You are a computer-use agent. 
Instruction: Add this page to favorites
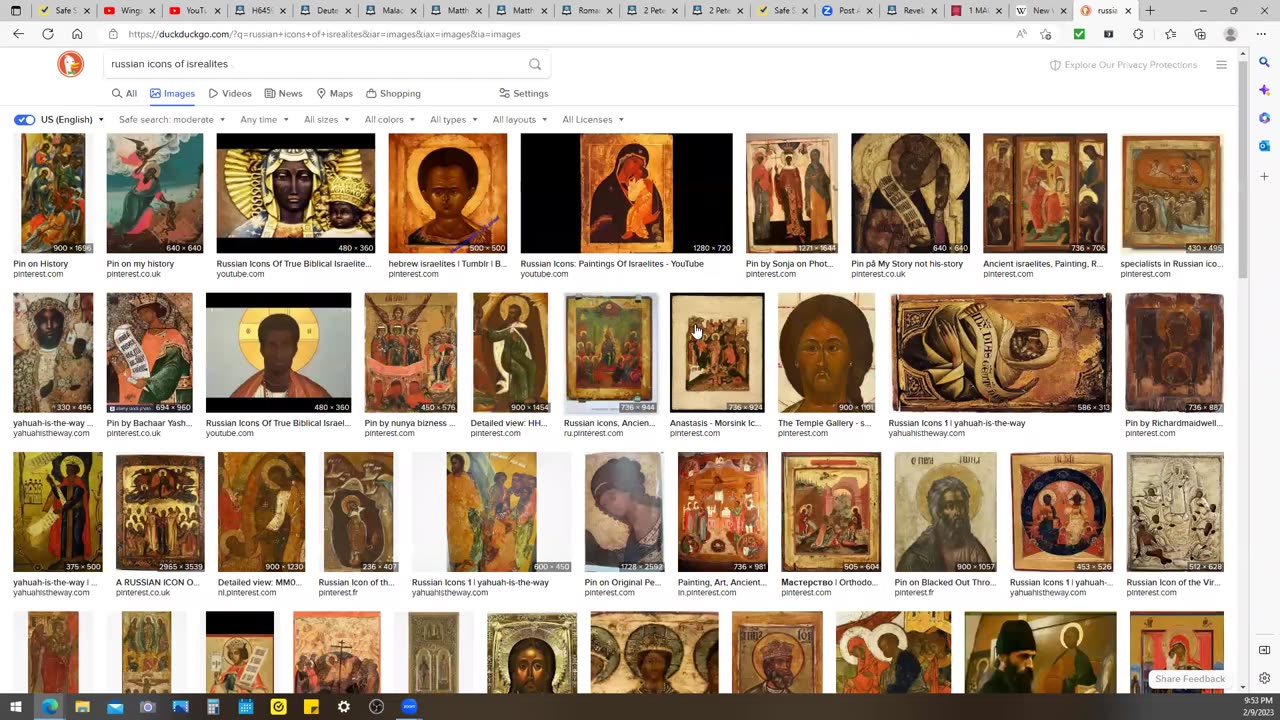coord(1046,34)
